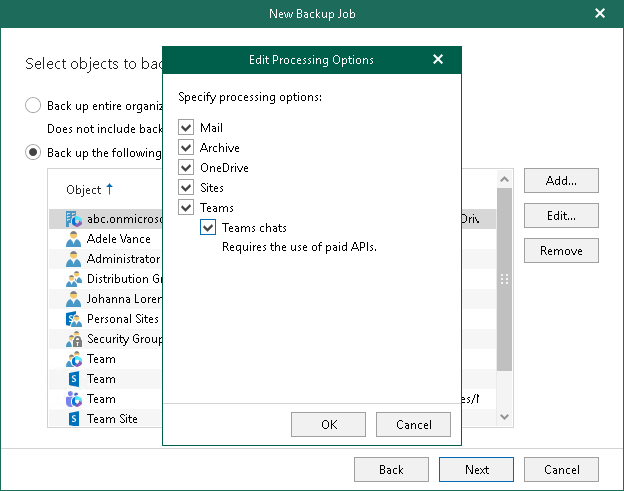Select the Distribution Group row
The height and width of the screenshot is (491, 624).
pos(105,279)
